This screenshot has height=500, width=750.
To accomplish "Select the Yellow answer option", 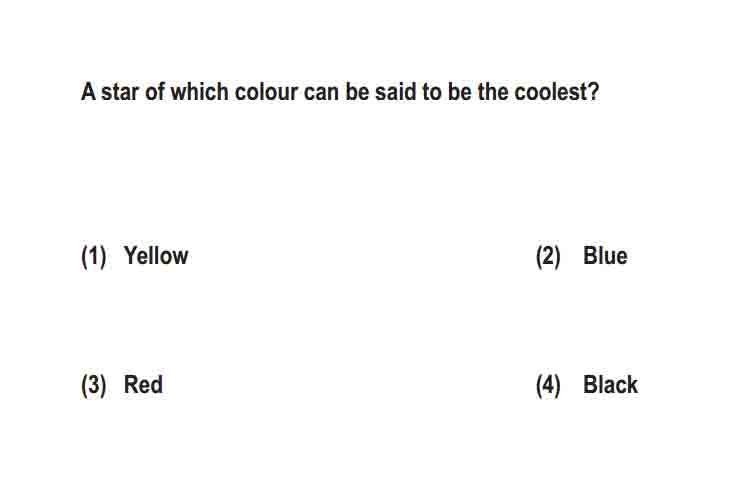I will coord(156,256).
